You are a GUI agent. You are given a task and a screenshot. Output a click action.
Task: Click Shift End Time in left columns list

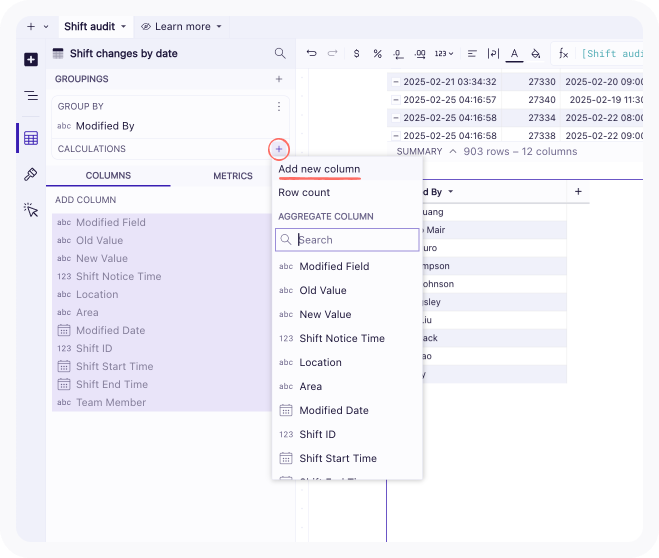click(x=162, y=384)
